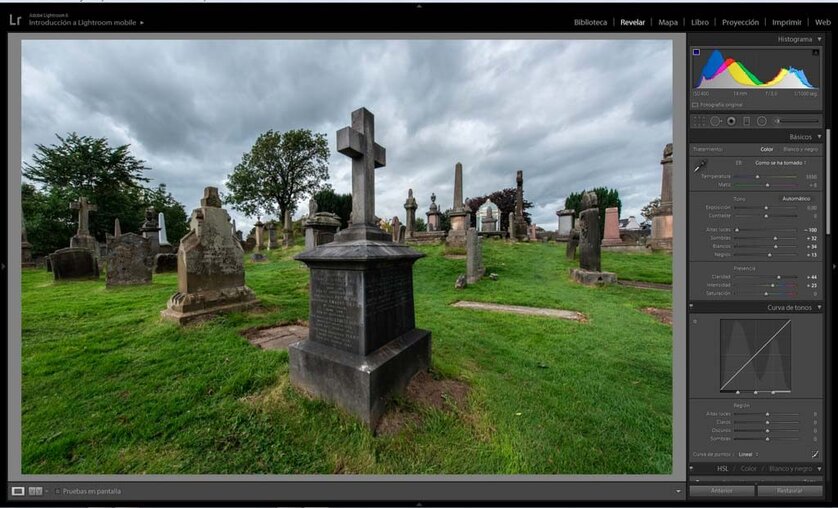Viewport: 838px width, 508px height.
Task: Open the graduated filter tool
Action: pos(746,121)
